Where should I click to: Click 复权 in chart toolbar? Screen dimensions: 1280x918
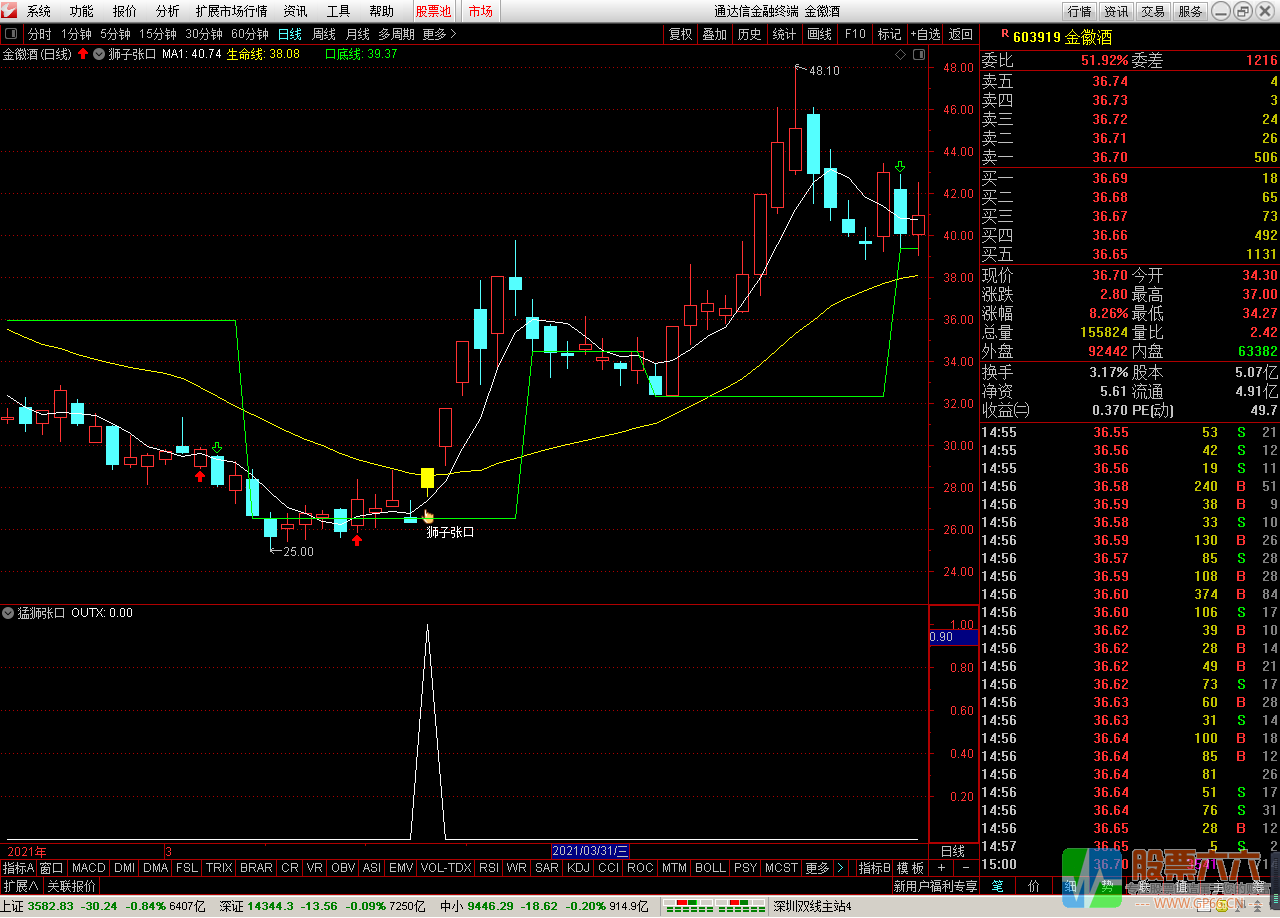[x=680, y=33]
